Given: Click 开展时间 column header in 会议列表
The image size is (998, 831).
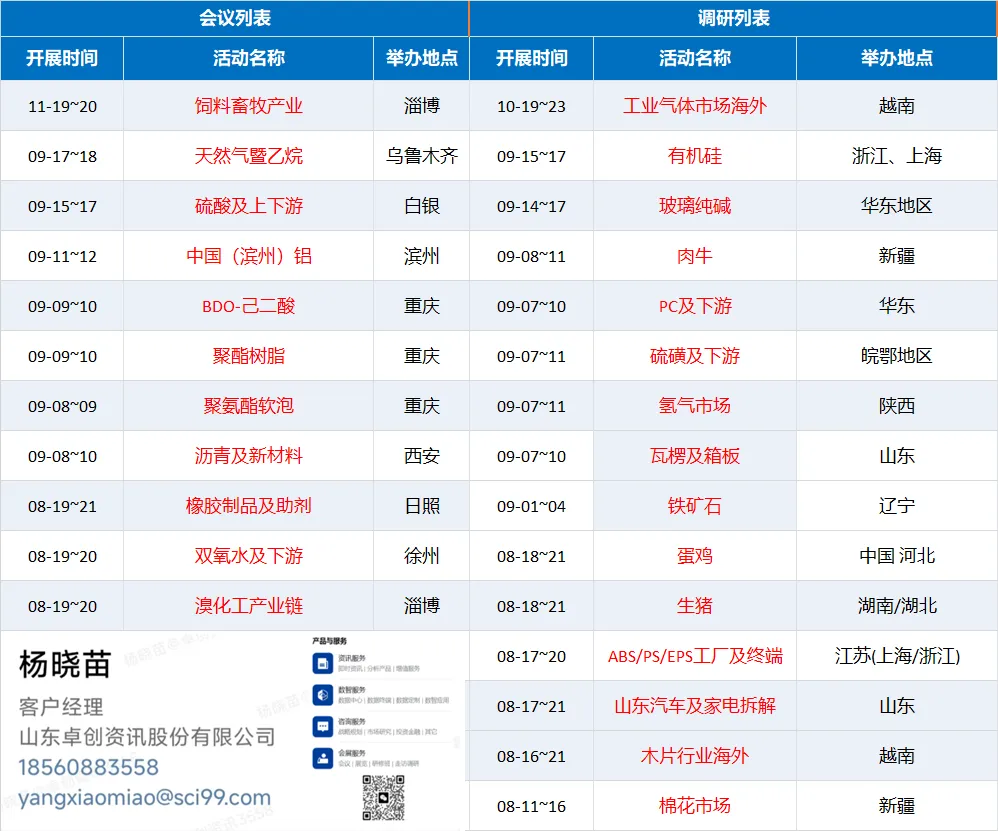Looking at the screenshot, I should (x=62, y=59).
